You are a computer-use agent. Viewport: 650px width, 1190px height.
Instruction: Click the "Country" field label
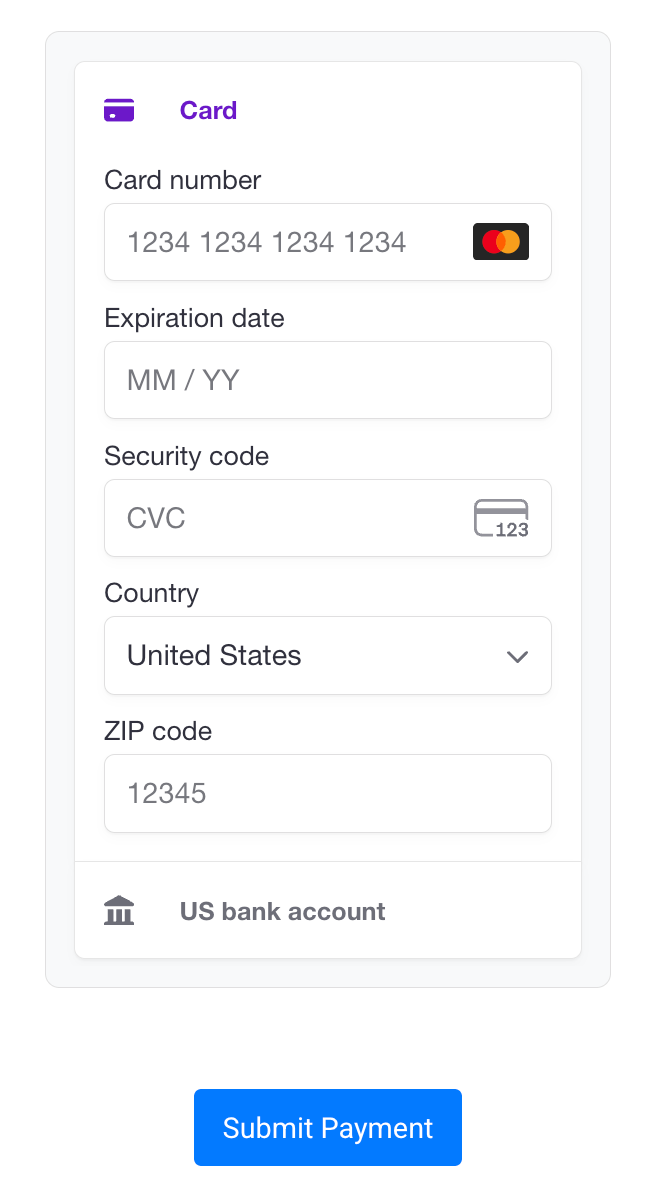(x=151, y=593)
